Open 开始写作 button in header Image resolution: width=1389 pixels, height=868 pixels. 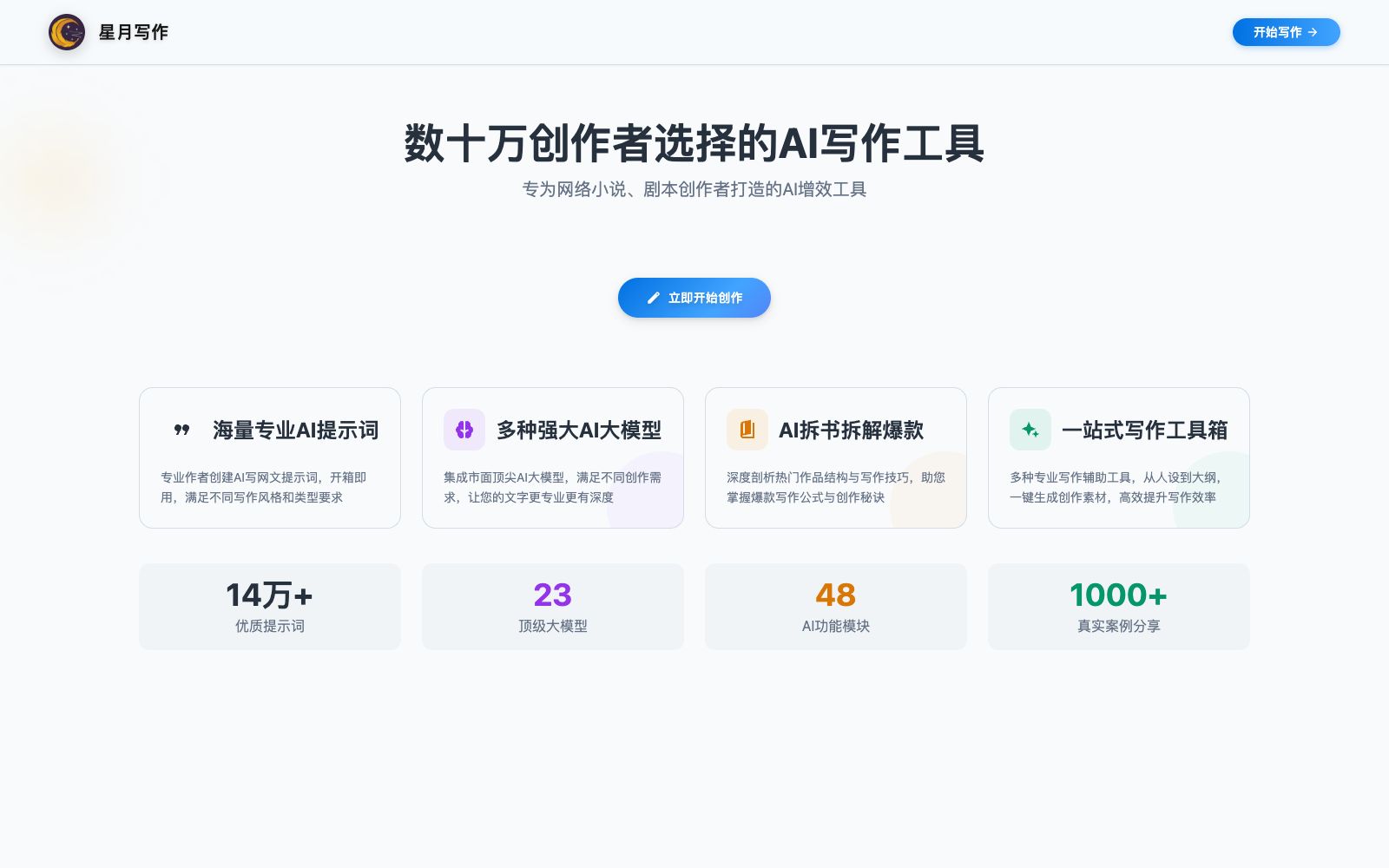(1286, 32)
